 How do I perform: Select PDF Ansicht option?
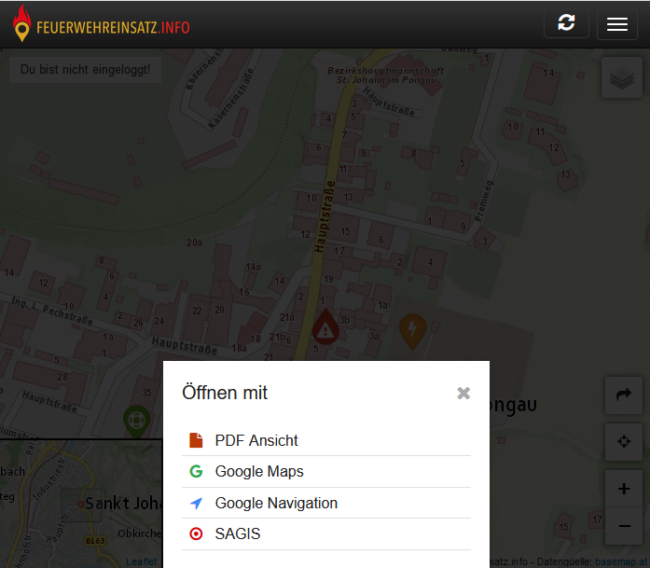point(256,440)
